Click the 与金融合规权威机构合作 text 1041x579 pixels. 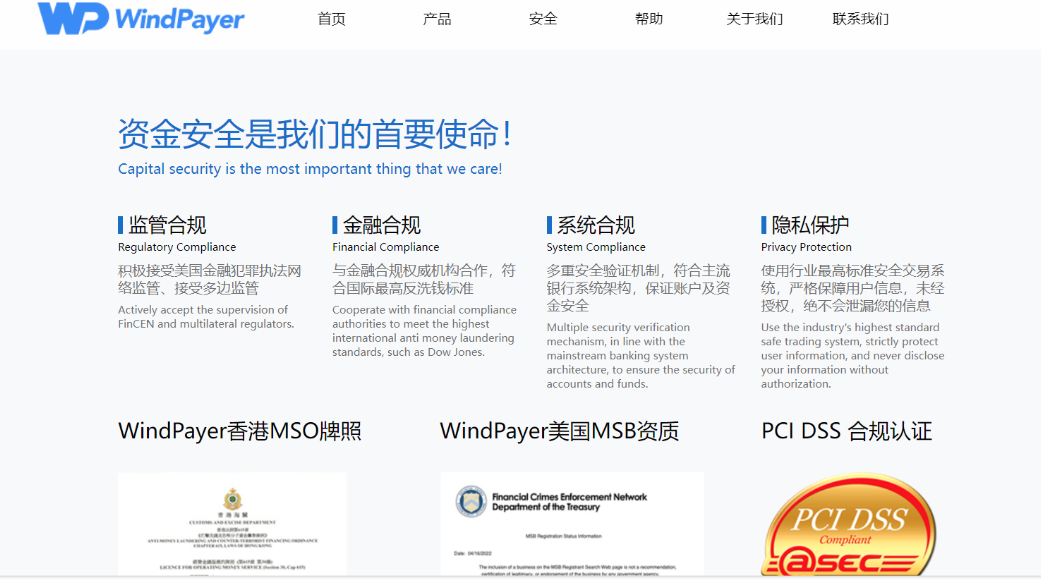(424, 280)
